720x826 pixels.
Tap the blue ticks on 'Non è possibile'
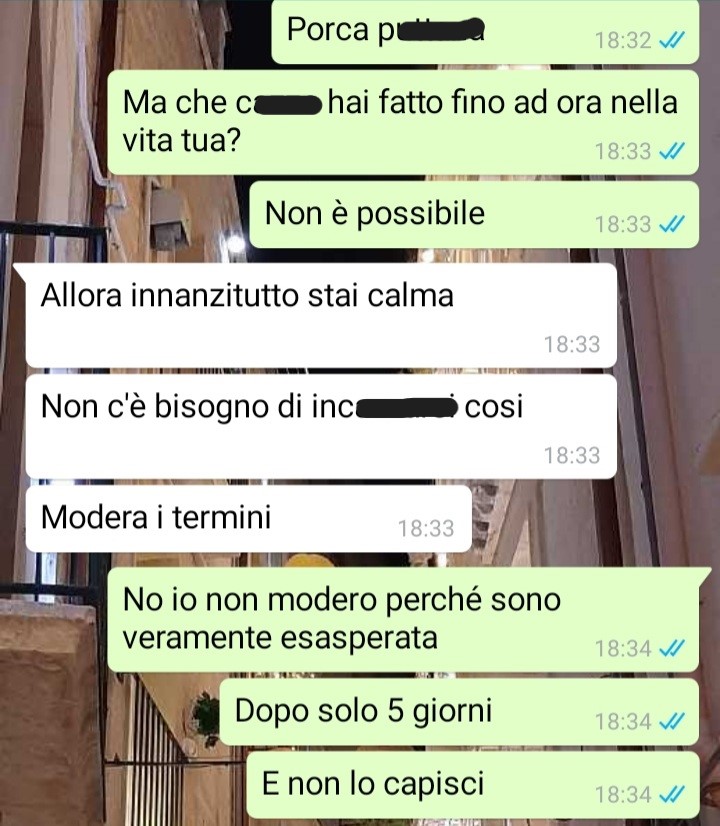pyautogui.click(x=672, y=224)
